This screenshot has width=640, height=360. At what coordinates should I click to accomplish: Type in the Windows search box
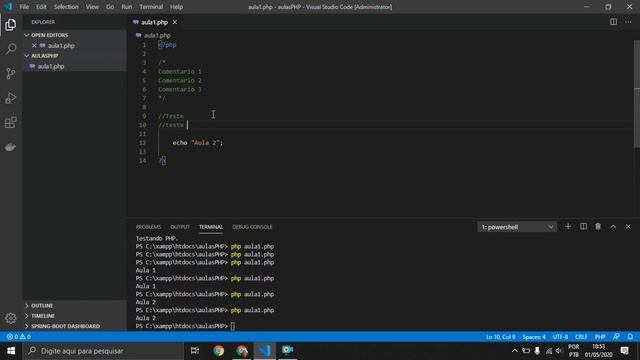(103, 351)
